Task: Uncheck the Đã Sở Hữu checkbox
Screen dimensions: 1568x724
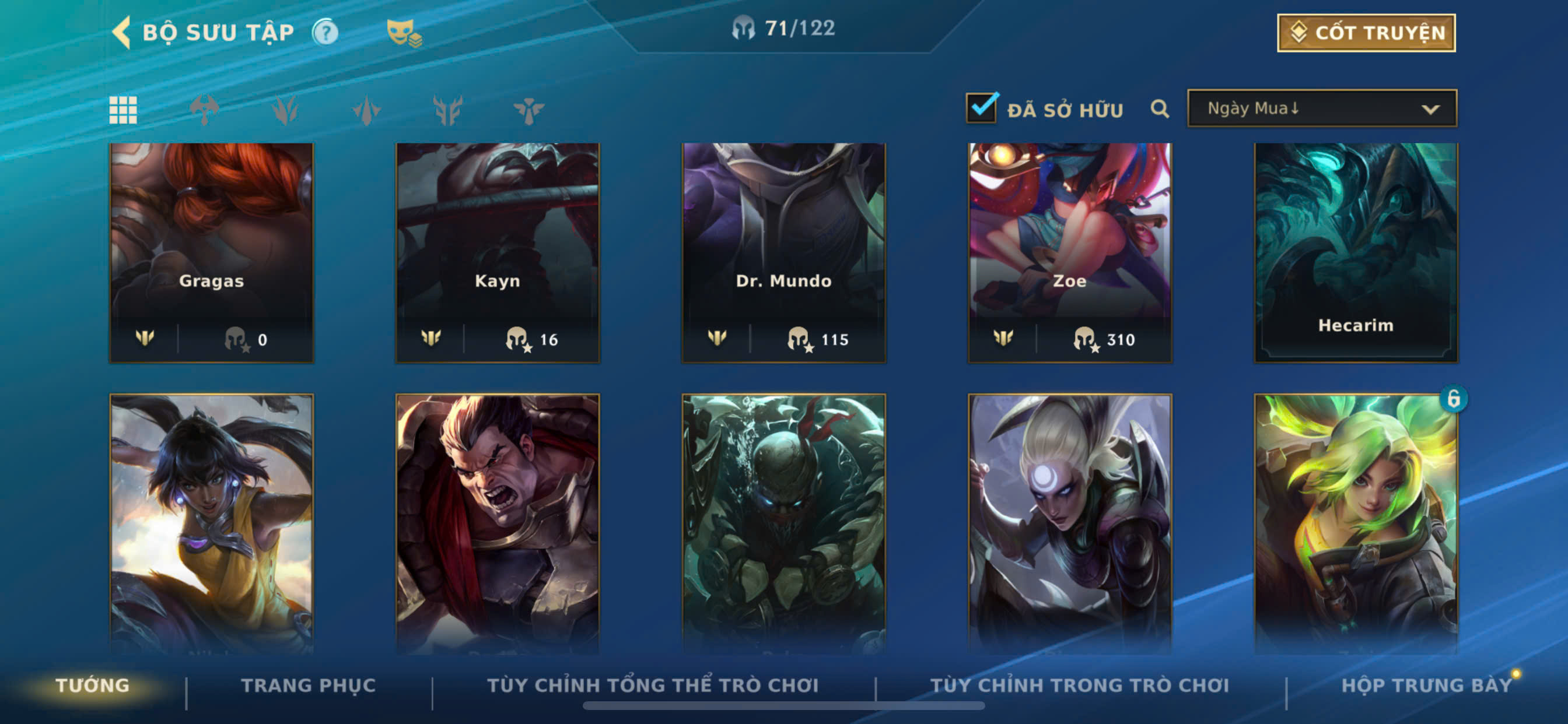Action: click(x=982, y=108)
